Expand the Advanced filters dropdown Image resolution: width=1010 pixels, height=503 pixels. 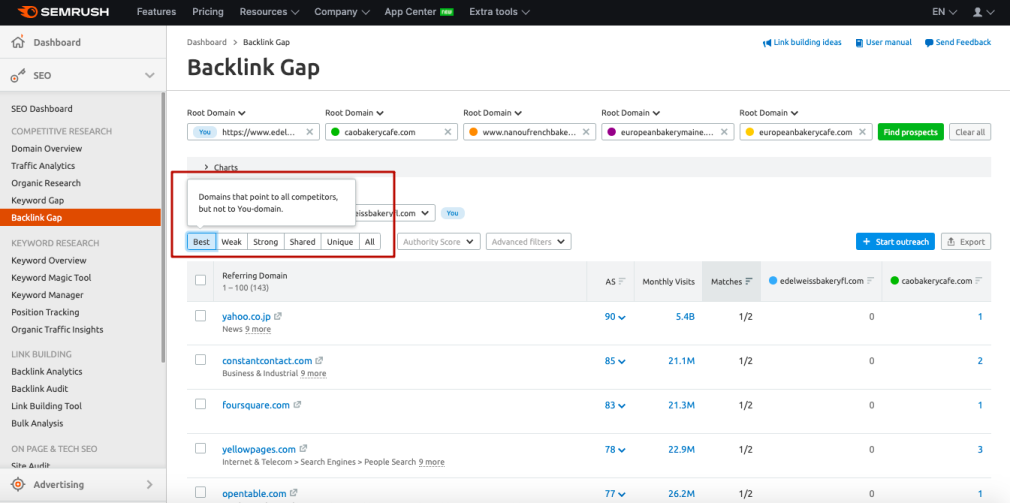(529, 242)
